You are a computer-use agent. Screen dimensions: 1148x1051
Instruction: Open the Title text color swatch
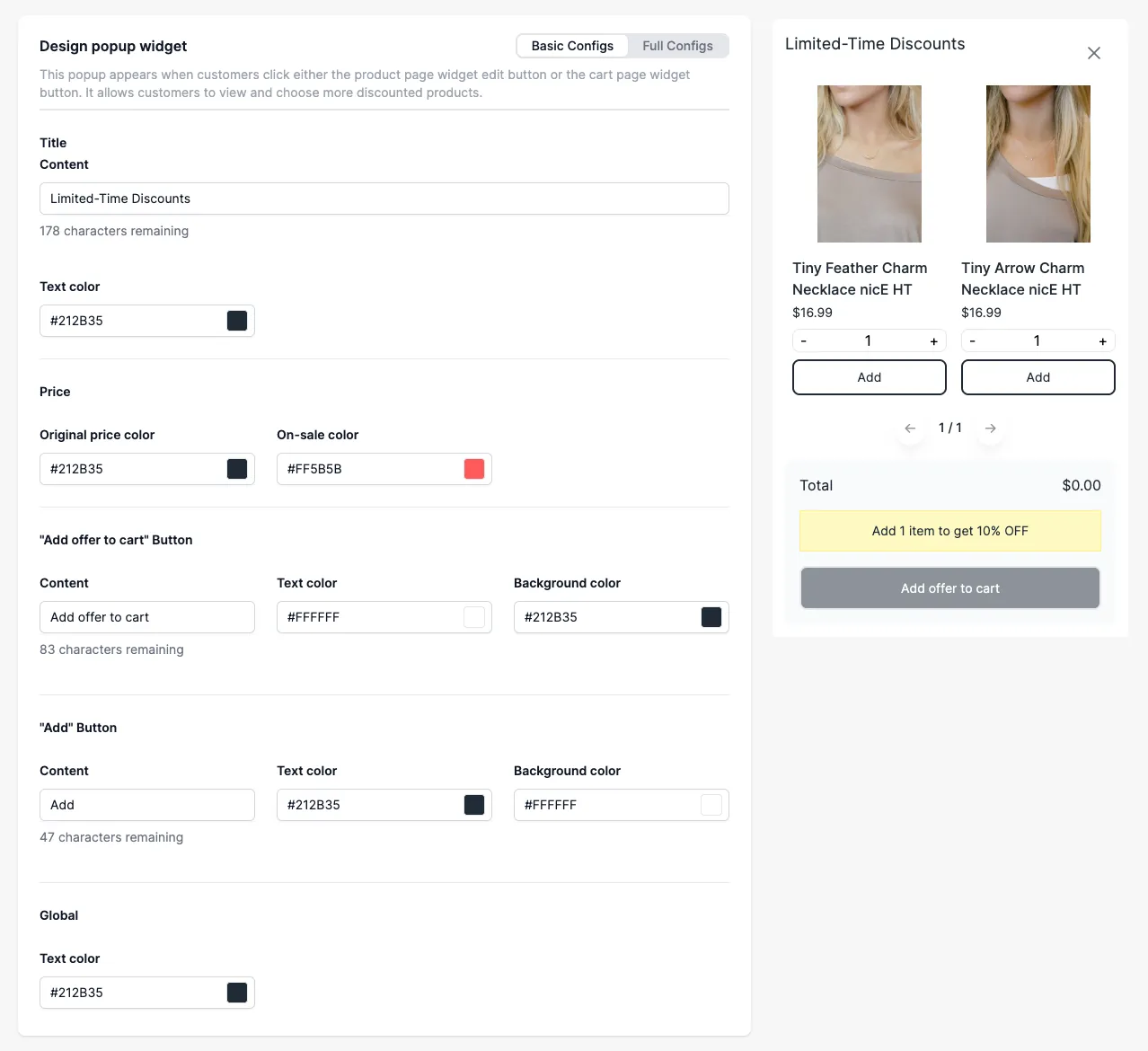click(237, 321)
